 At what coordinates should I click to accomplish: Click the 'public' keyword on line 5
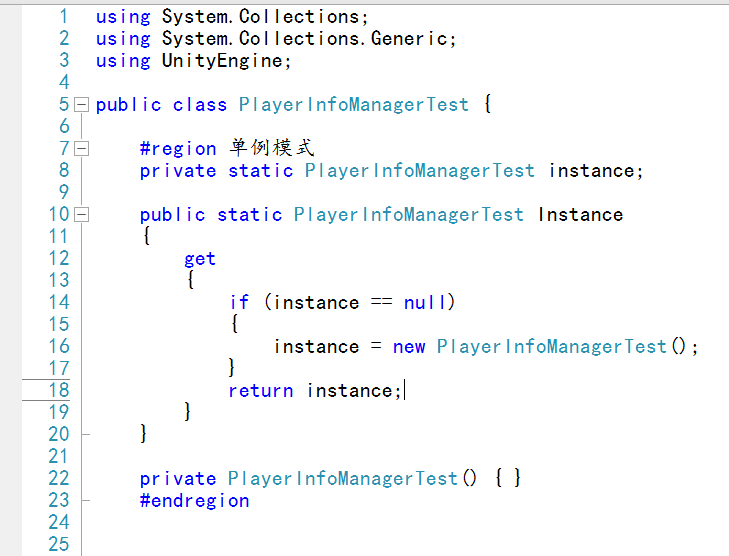tap(128, 105)
